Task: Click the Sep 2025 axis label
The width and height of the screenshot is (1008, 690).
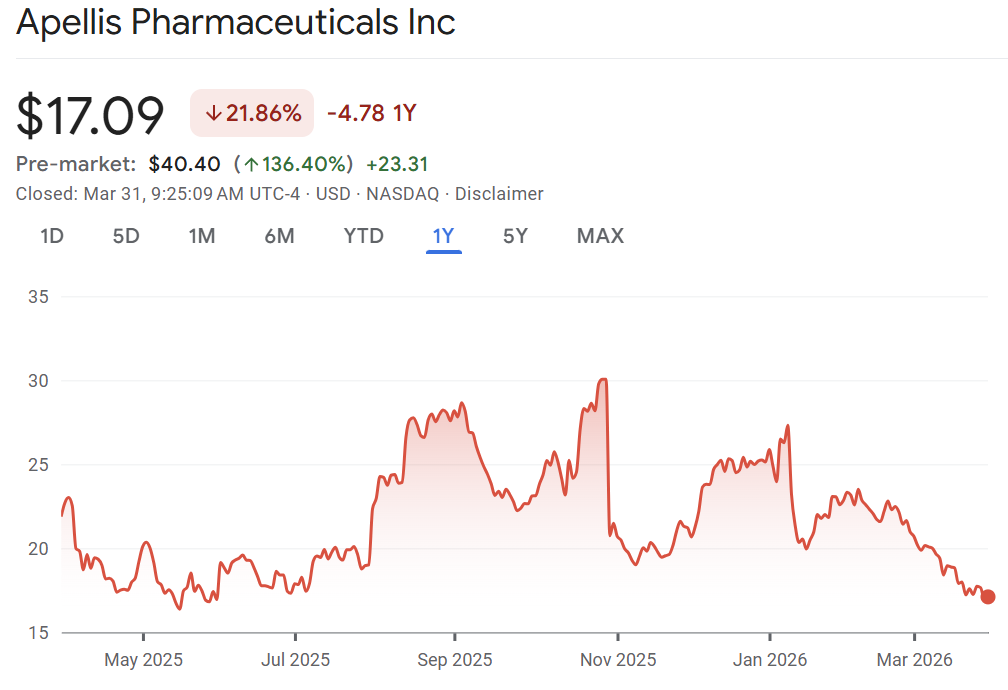Action: tap(455, 660)
